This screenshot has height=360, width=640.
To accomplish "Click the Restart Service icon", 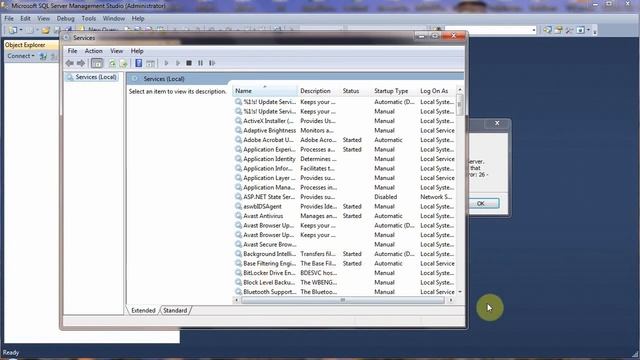I will coord(212,63).
